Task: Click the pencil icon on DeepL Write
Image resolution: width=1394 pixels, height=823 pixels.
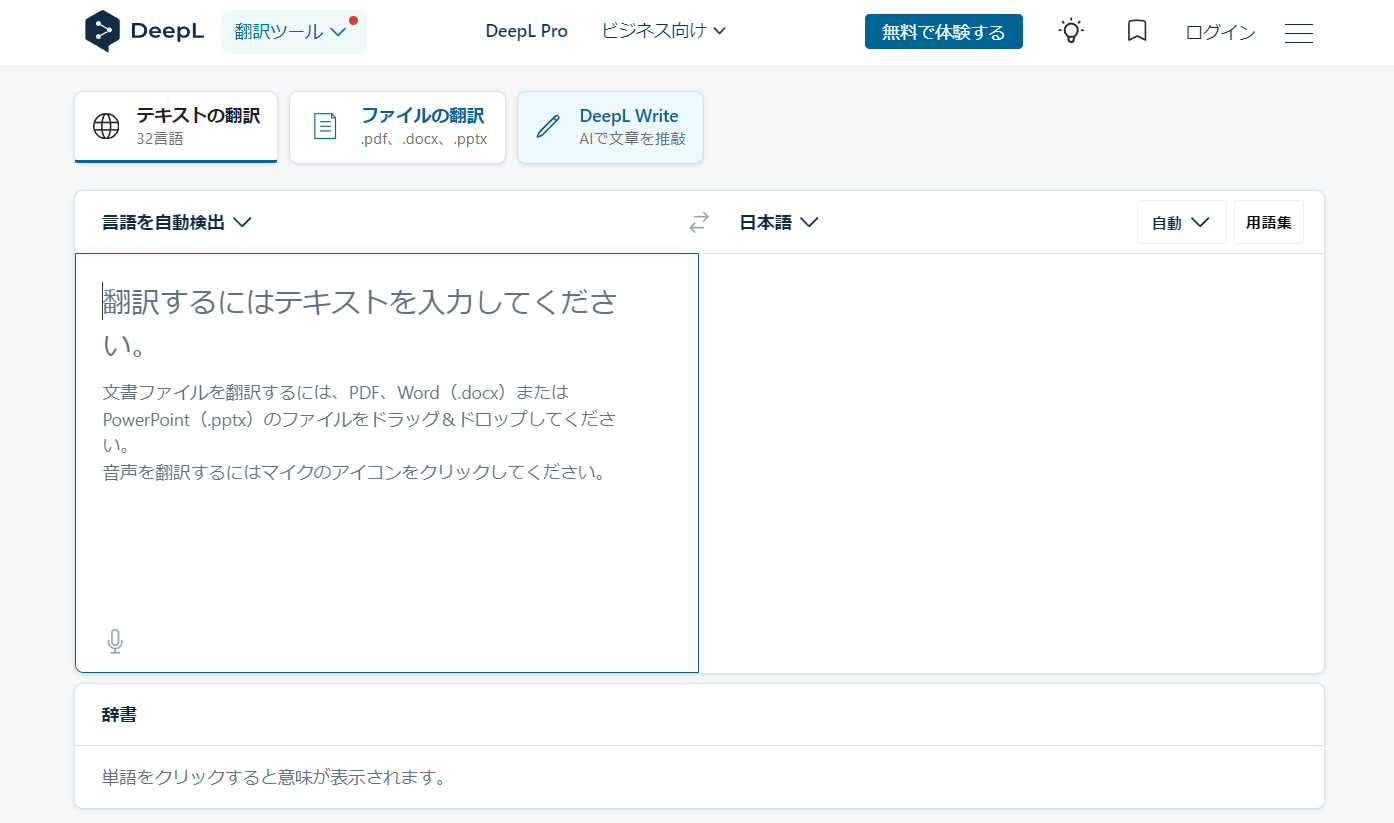Action: [x=548, y=126]
